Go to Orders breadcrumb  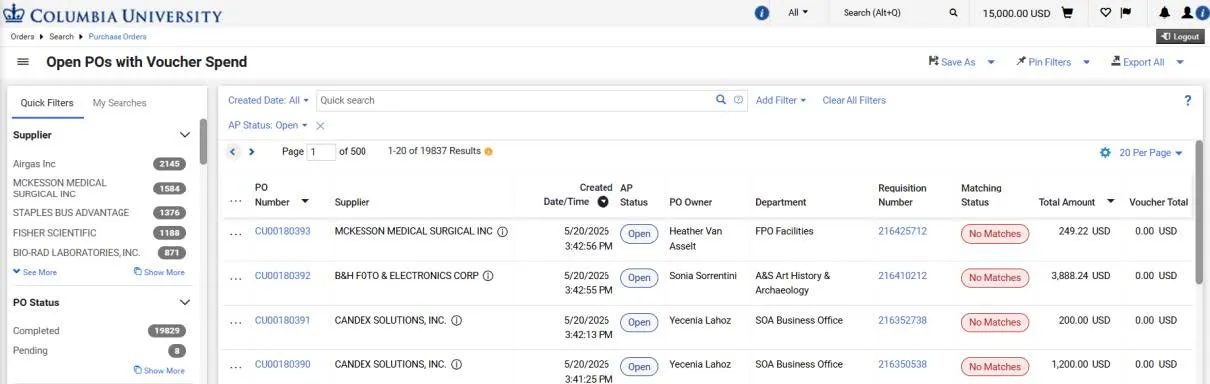(23, 36)
